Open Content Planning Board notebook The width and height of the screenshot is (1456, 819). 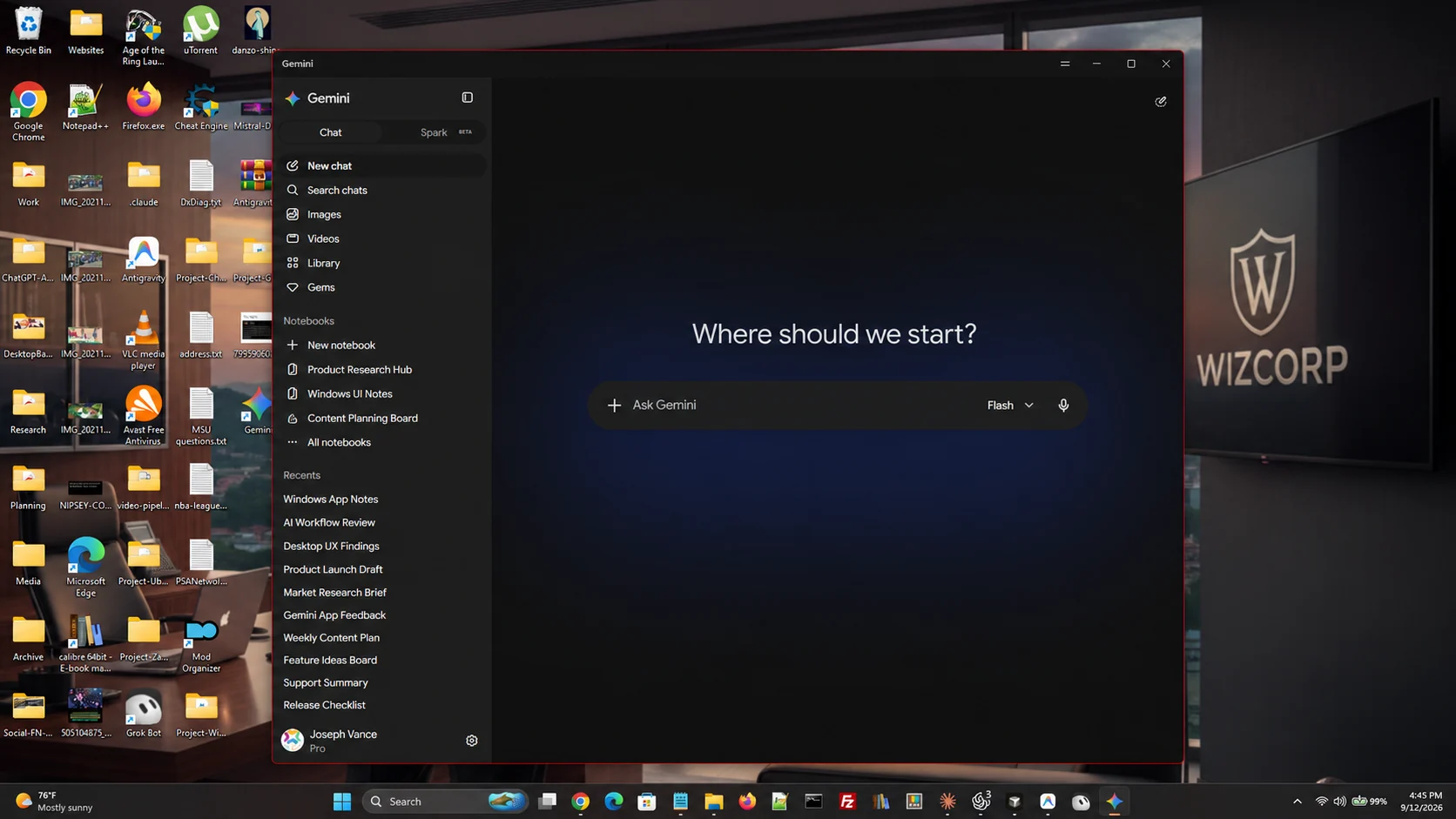click(x=382, y=418)
